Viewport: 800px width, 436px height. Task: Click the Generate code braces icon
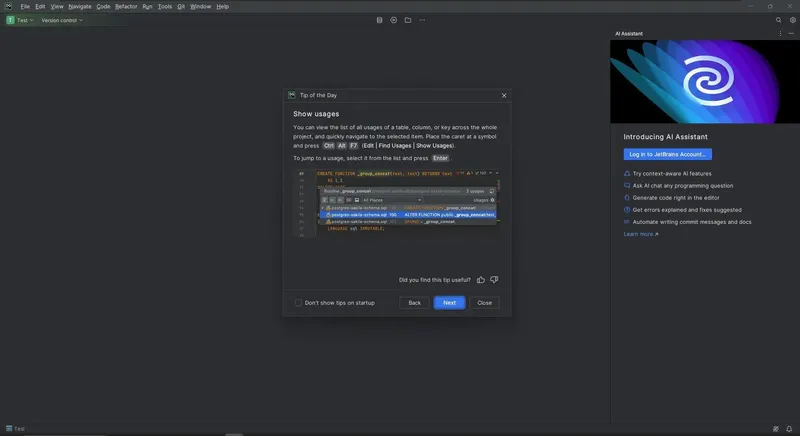(627, 198)
